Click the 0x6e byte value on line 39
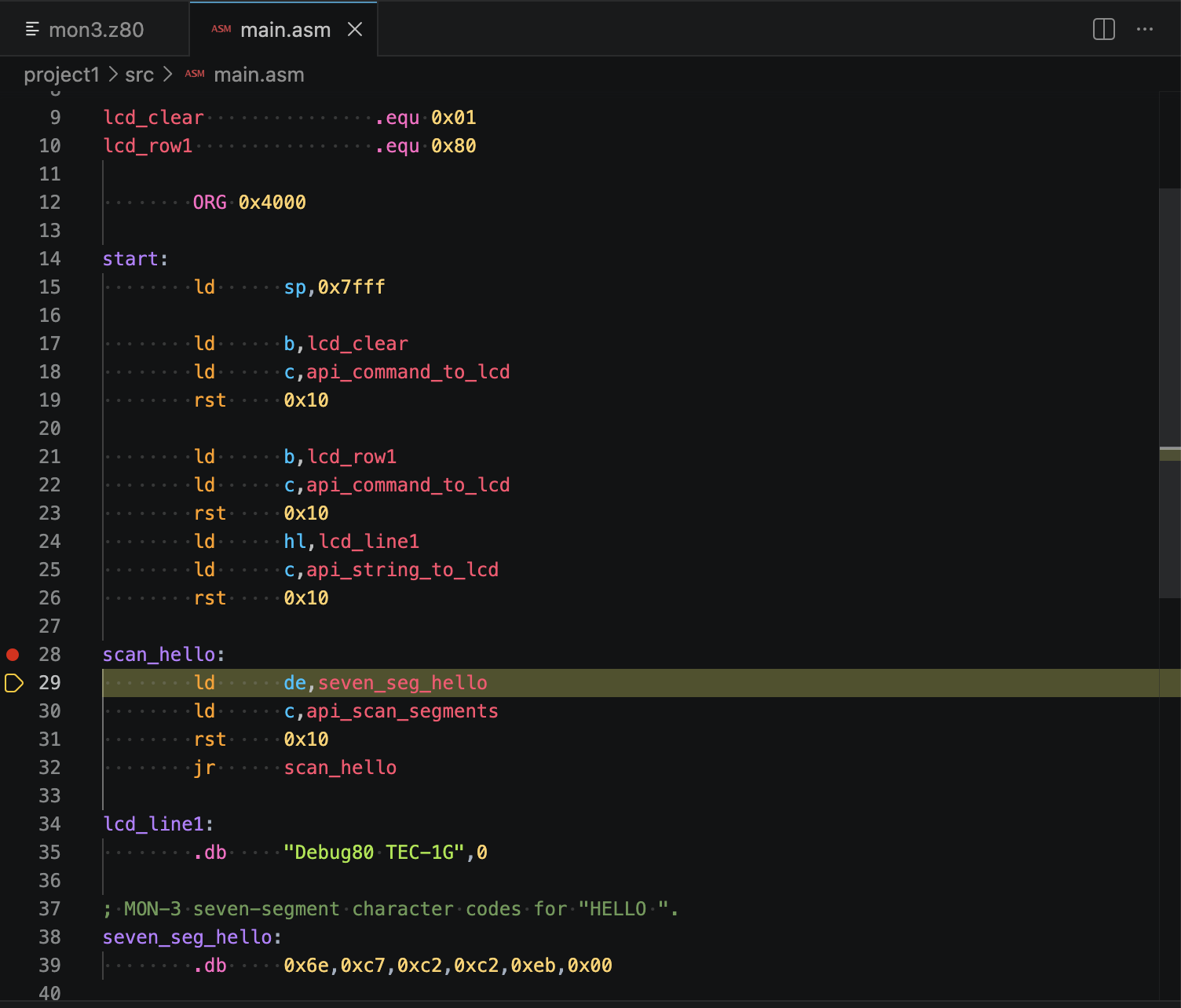The height and width of the screenshot is (1008, 1181). tap(306, 966)
